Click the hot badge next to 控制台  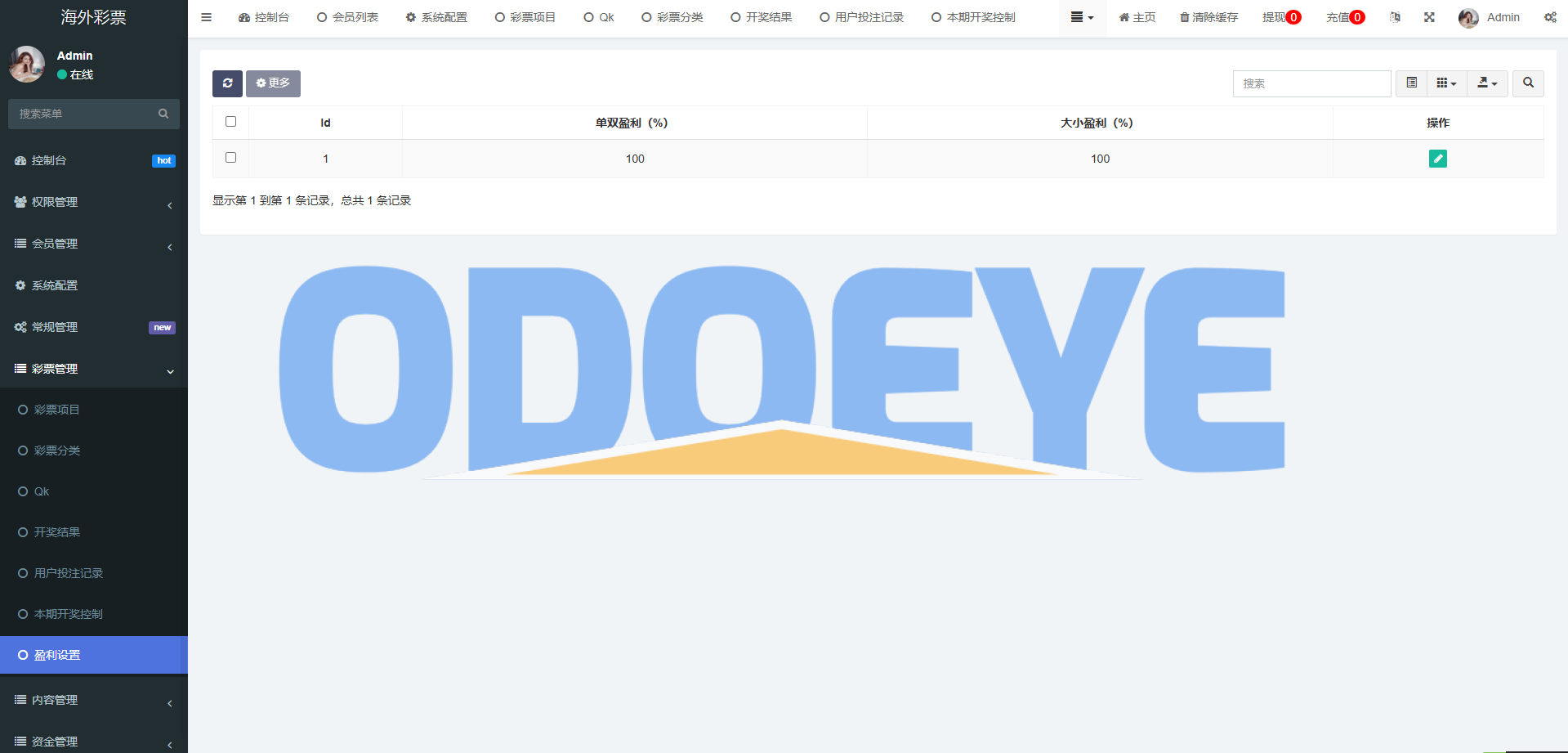click(x=163, y=161)
